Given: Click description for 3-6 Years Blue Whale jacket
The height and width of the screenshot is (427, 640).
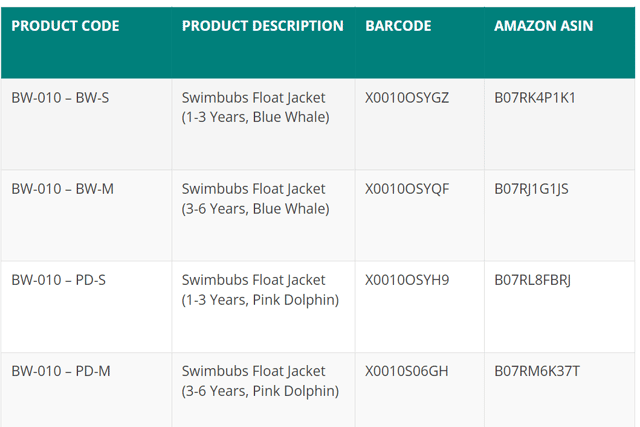Looking at the screenshot, I should pos(256,199).
